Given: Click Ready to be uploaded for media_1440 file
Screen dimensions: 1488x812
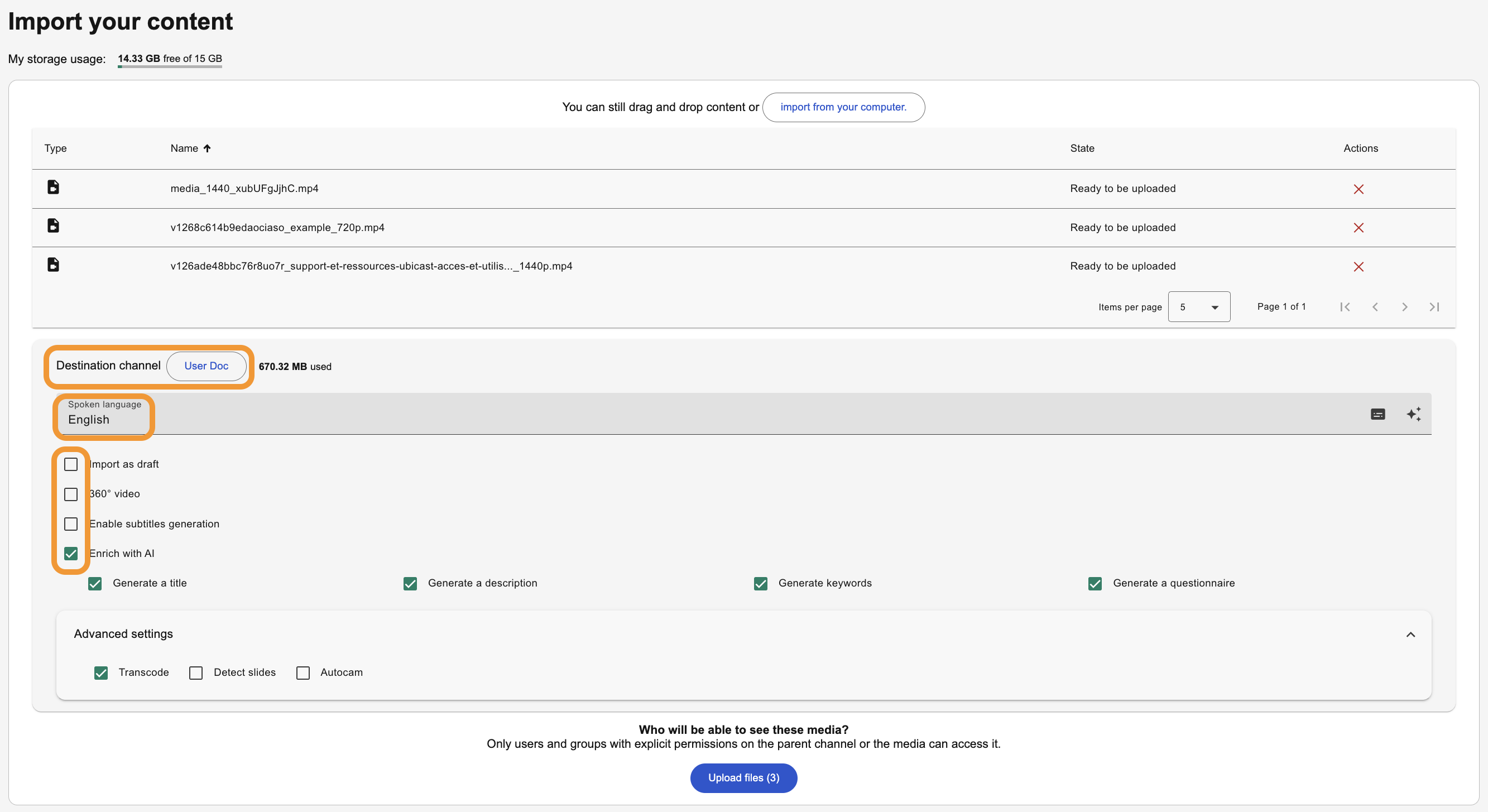Looking at the screenshot, I should (x=1122, y=189).
